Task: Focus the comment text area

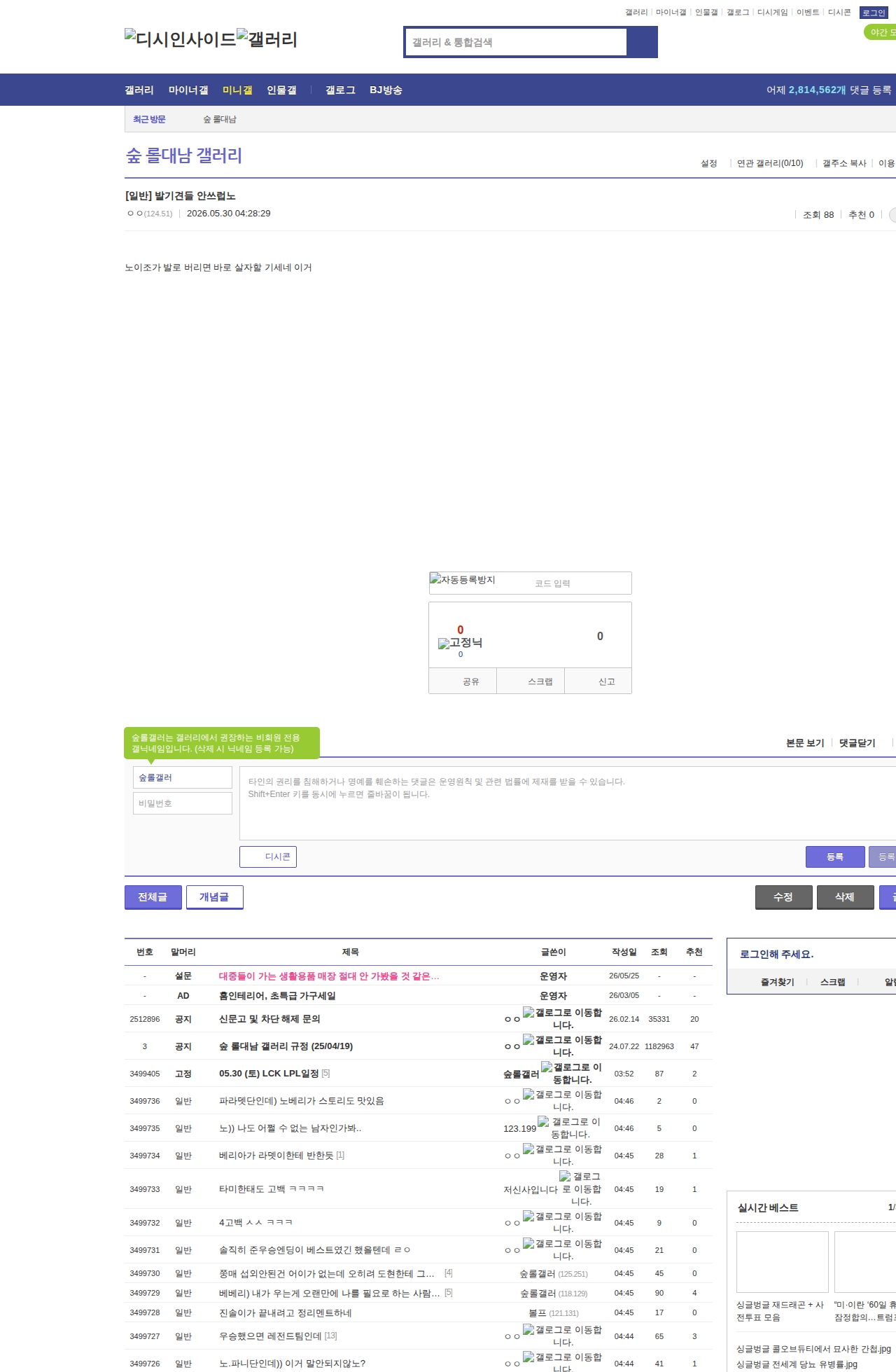Action: pyautogui.click(x=568, y=803)
